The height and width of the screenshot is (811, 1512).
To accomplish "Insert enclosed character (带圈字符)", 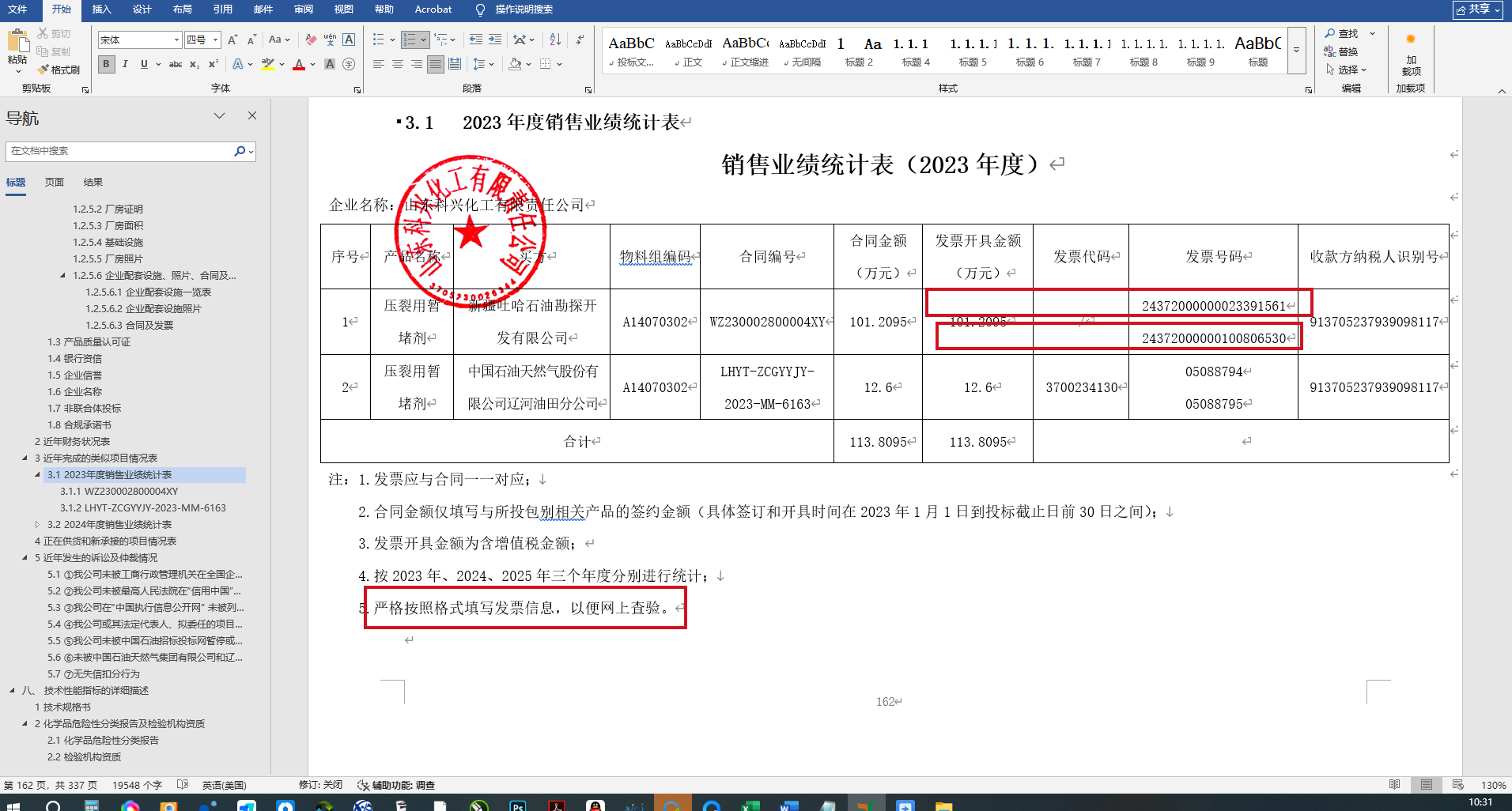I will [x=349, y=64].
